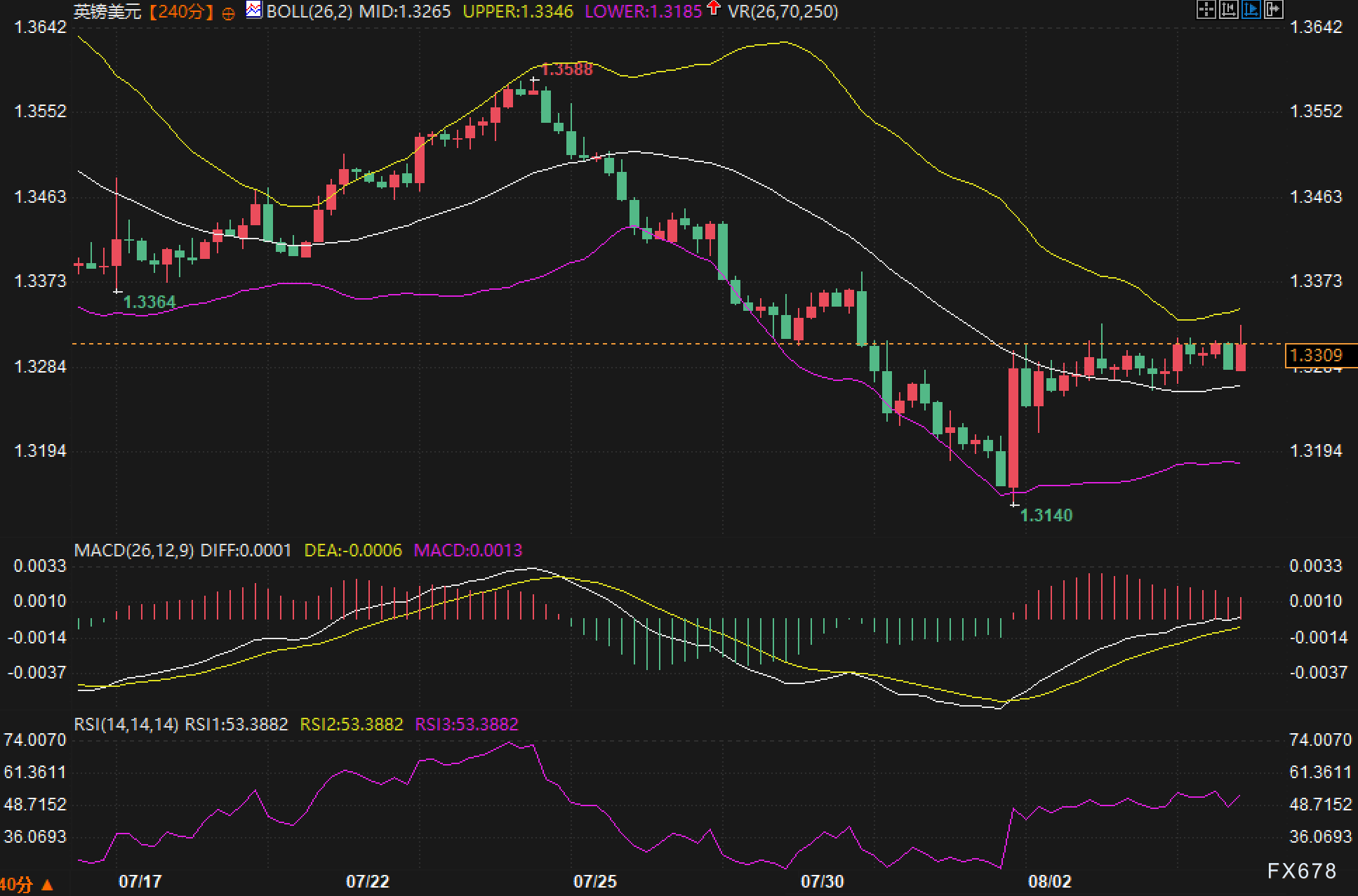Click the BOLL indicator chart icon

[x=254, y=10]
